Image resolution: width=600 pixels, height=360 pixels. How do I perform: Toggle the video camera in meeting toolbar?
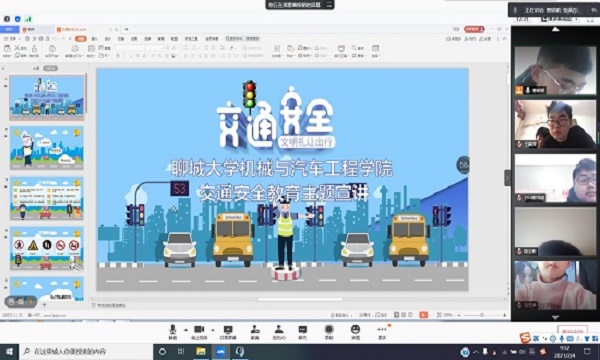199,332
